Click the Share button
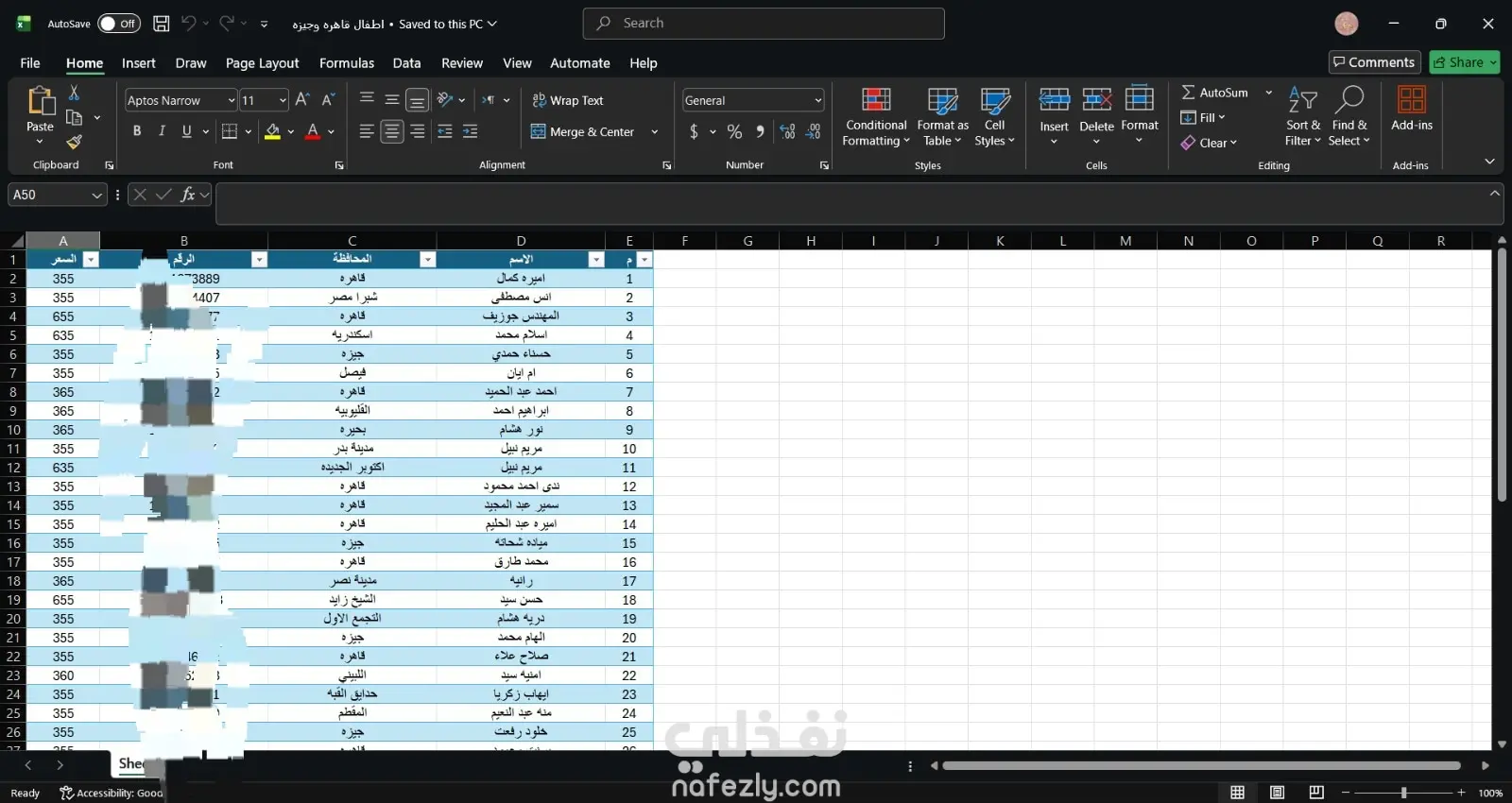The height and width of the screenshot is (803, 1512). tap(1465, 62)
